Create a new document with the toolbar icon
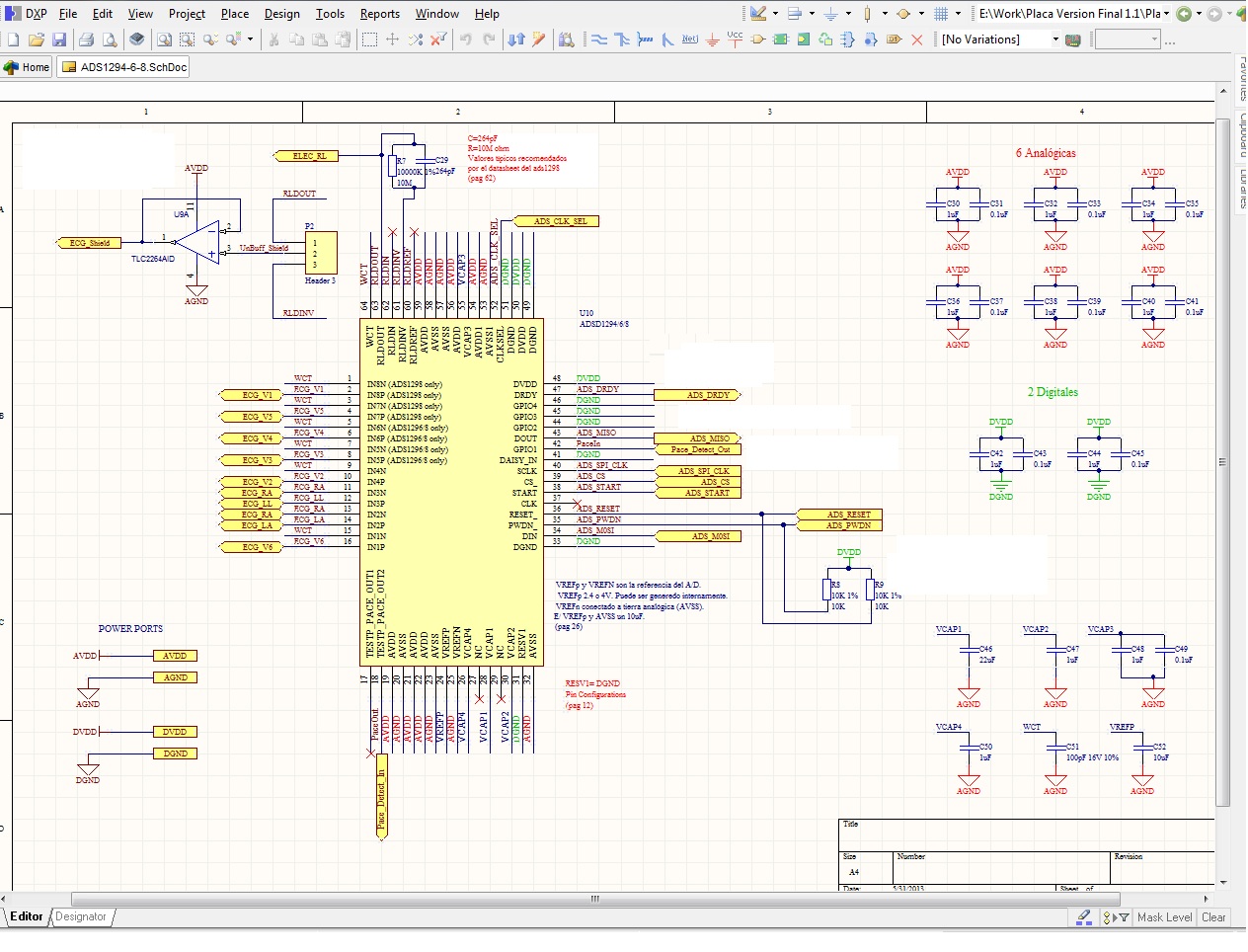 pyautogui.click(x=13, y=40)
